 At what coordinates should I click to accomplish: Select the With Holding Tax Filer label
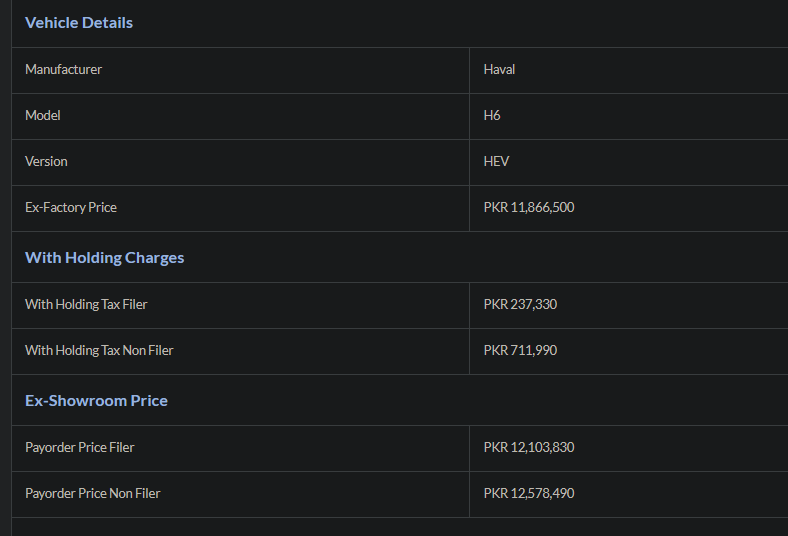86,304
